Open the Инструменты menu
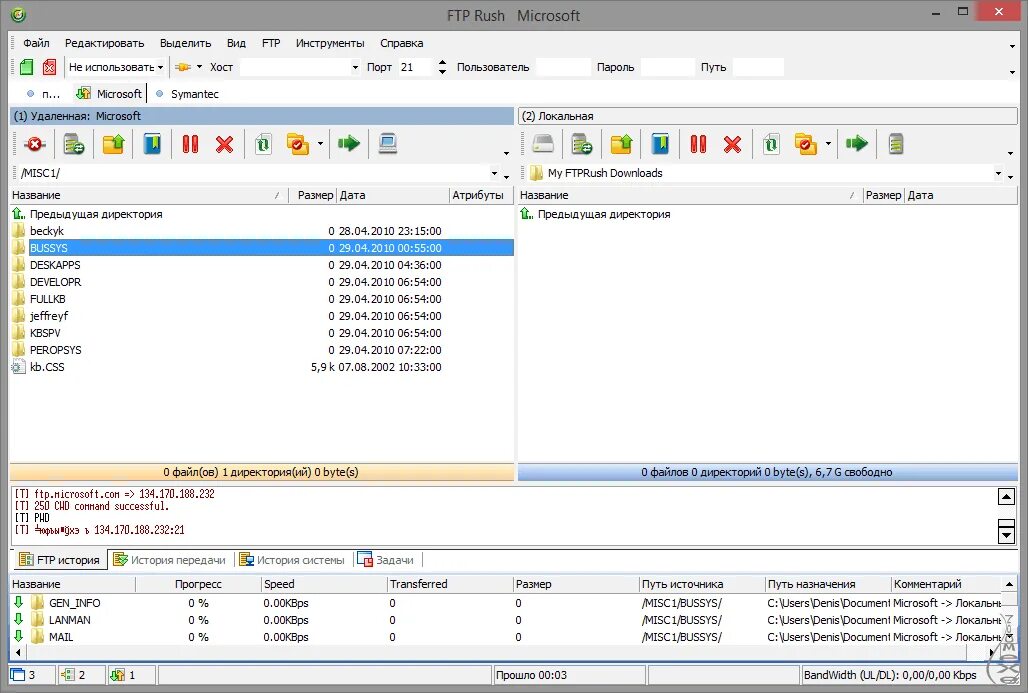The image size is (1028, 693). pos(330,43)
